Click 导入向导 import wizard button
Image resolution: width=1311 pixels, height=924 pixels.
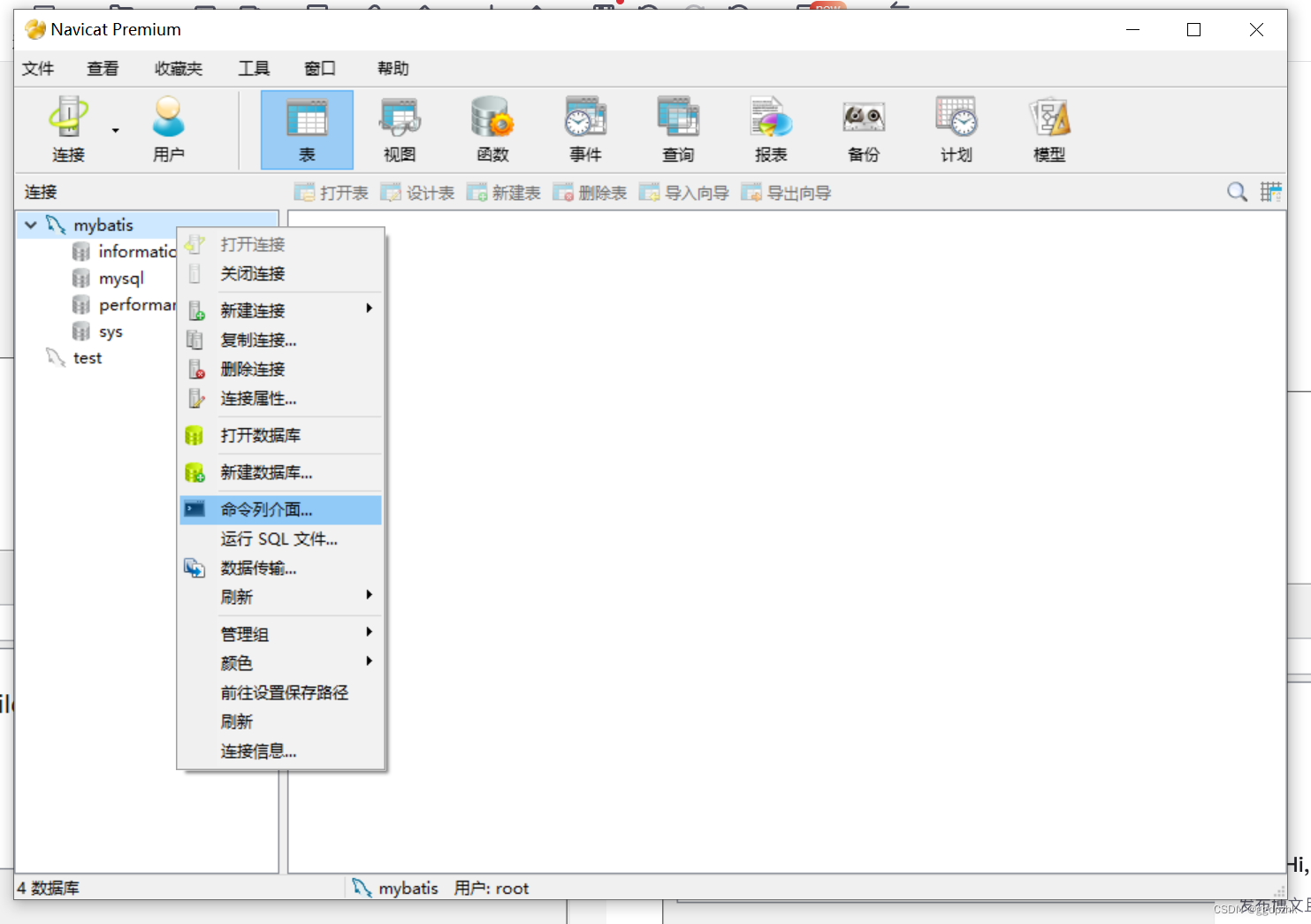coord(684,193)
